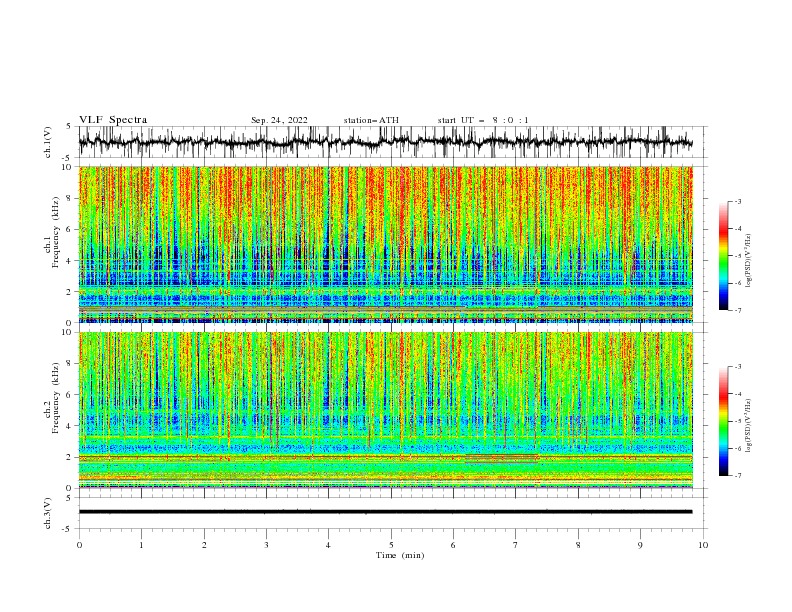Click the ch.1 voltage waveform trace
Screen dimensions: 792x612
(385, 142)
